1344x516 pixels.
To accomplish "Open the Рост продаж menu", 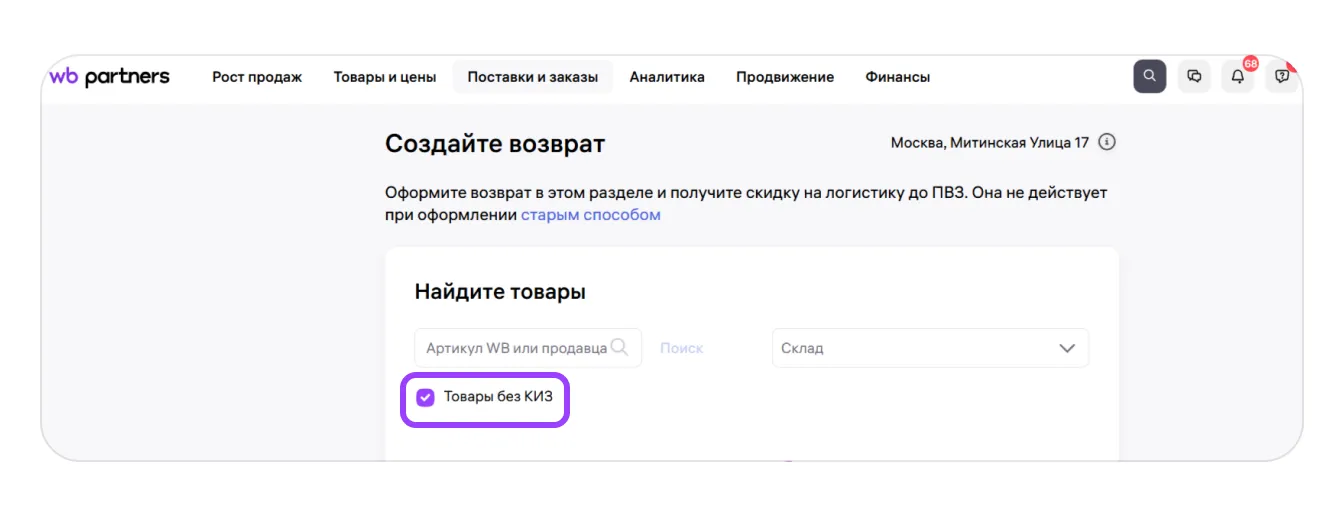I will [x=257, y=77].
